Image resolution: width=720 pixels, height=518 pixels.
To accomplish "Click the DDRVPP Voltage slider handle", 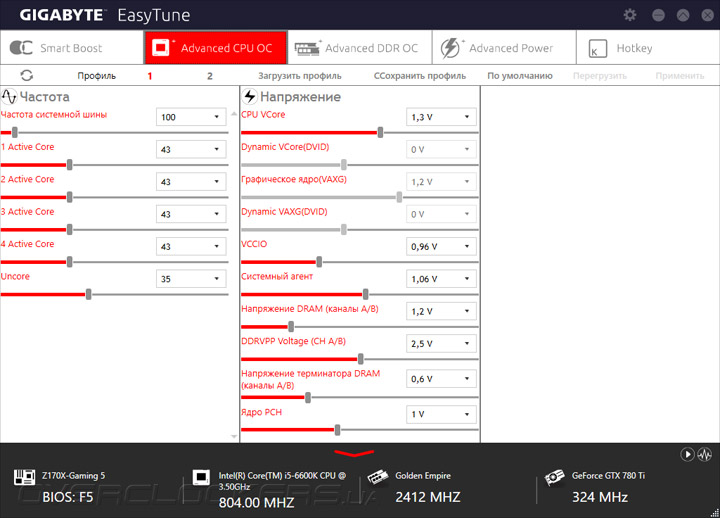I will click(x=360, y=359).
